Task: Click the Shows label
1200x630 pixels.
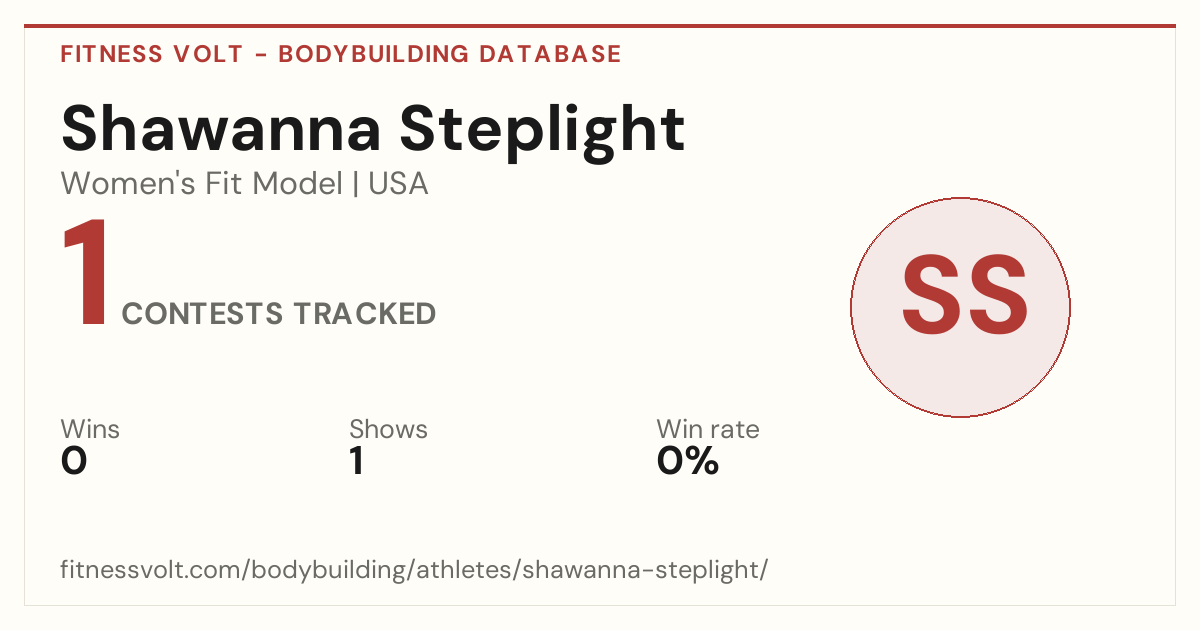Action: click(388, 430)
